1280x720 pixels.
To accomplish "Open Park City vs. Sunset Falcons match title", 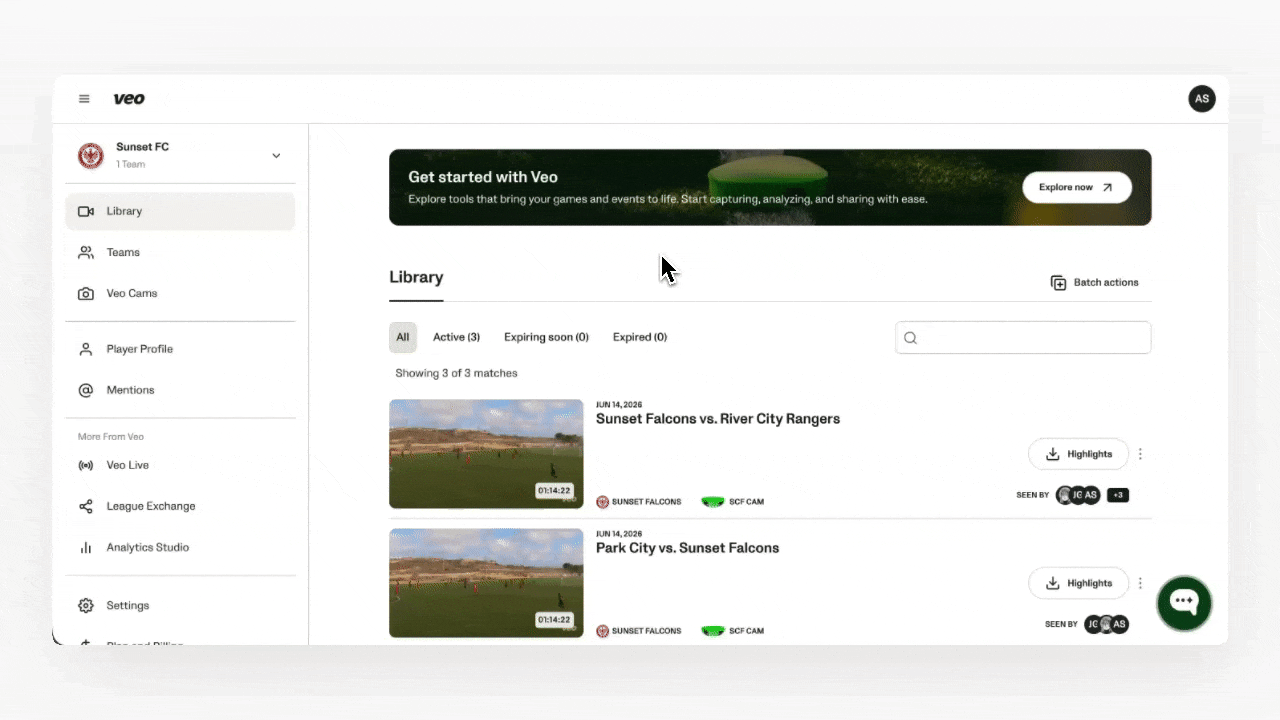I will click(688, 548).
